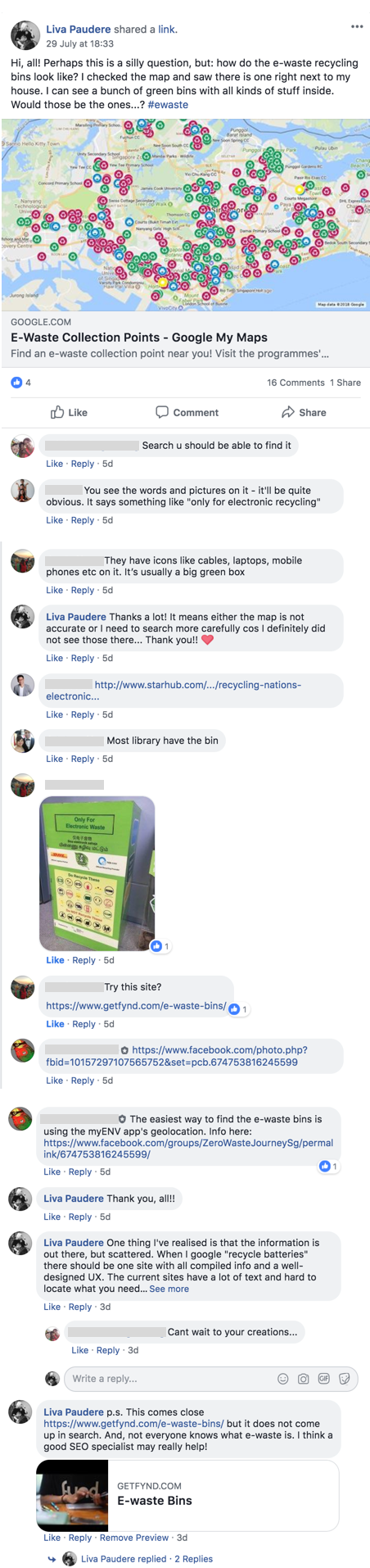Click the Comment speech bubble button

coord(187,412)
